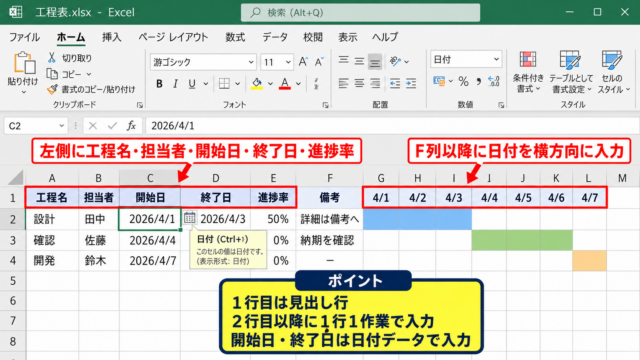Click the Copy (コピー) icon

click(52, 74)
